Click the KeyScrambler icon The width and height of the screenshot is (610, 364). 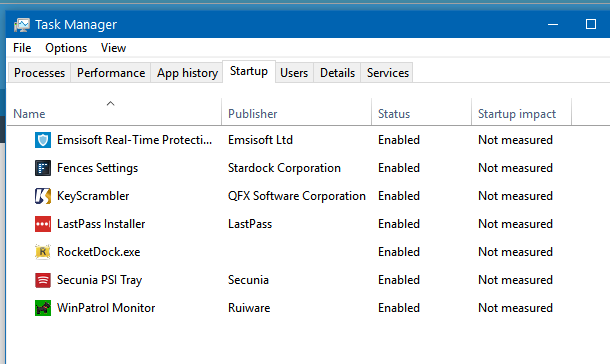43,196
